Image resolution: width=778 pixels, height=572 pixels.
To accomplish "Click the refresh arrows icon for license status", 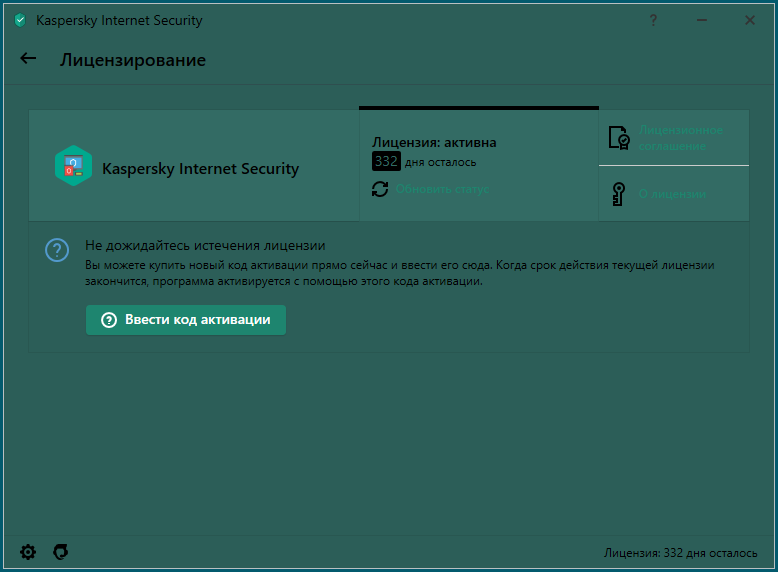I will coord(380,189).
